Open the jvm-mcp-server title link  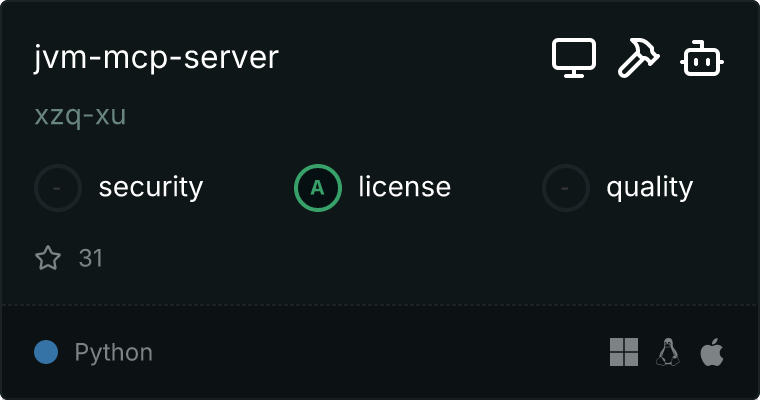156,58
